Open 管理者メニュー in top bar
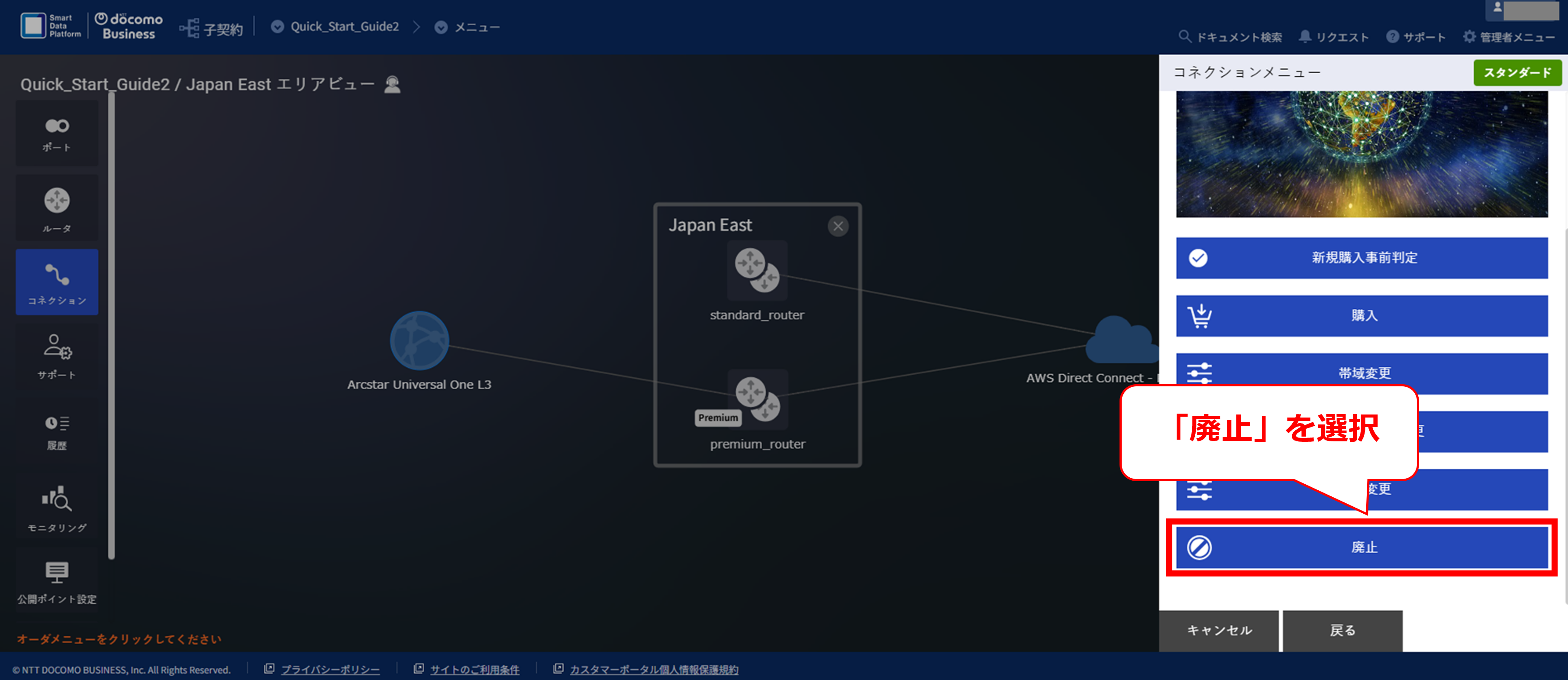The height and width of the screenshot is (680, 1568). [1509, 37]
